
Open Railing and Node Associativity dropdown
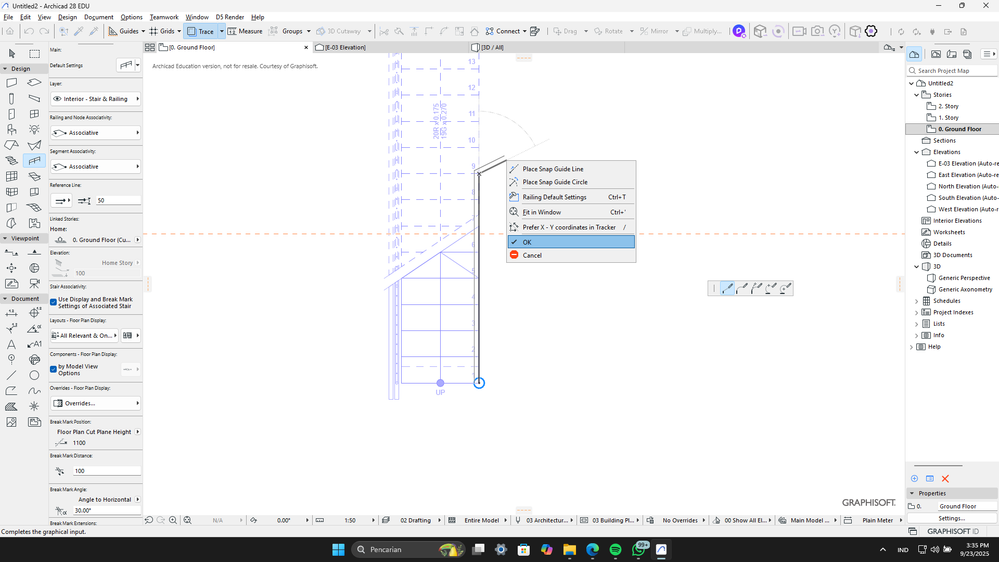(x=96, y=133)
